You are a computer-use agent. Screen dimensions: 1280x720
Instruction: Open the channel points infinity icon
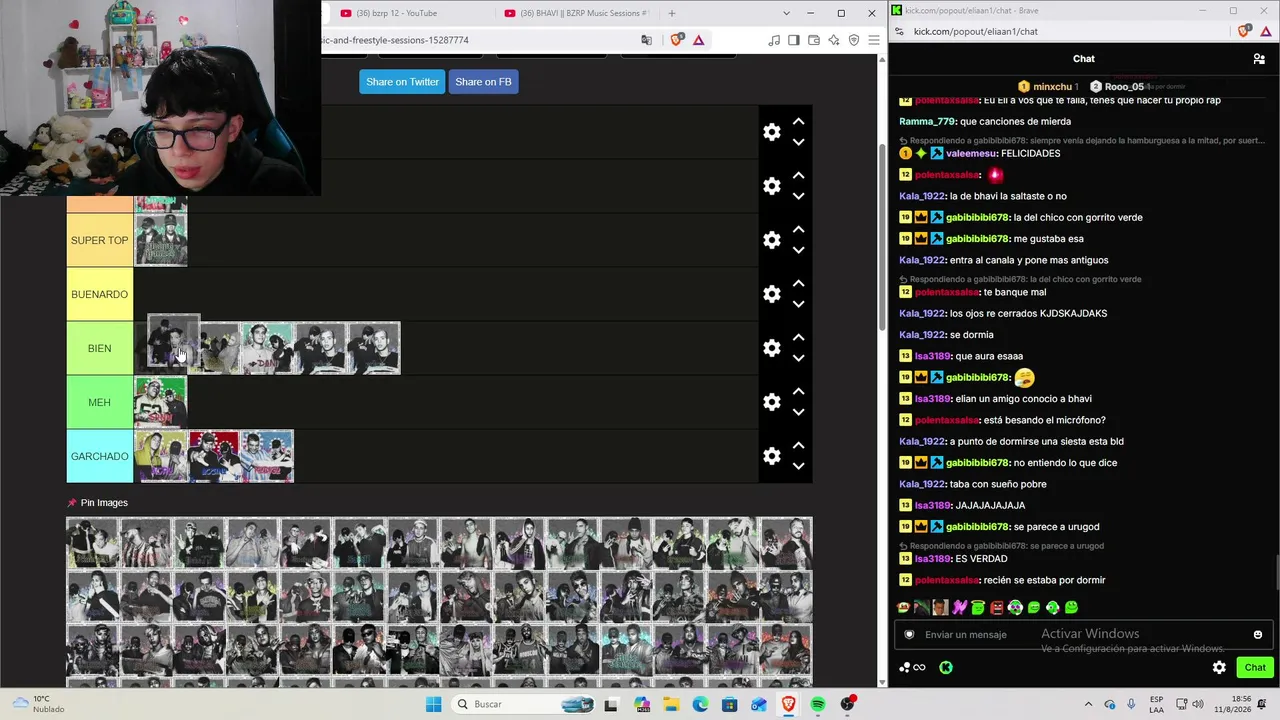(912, 667)
